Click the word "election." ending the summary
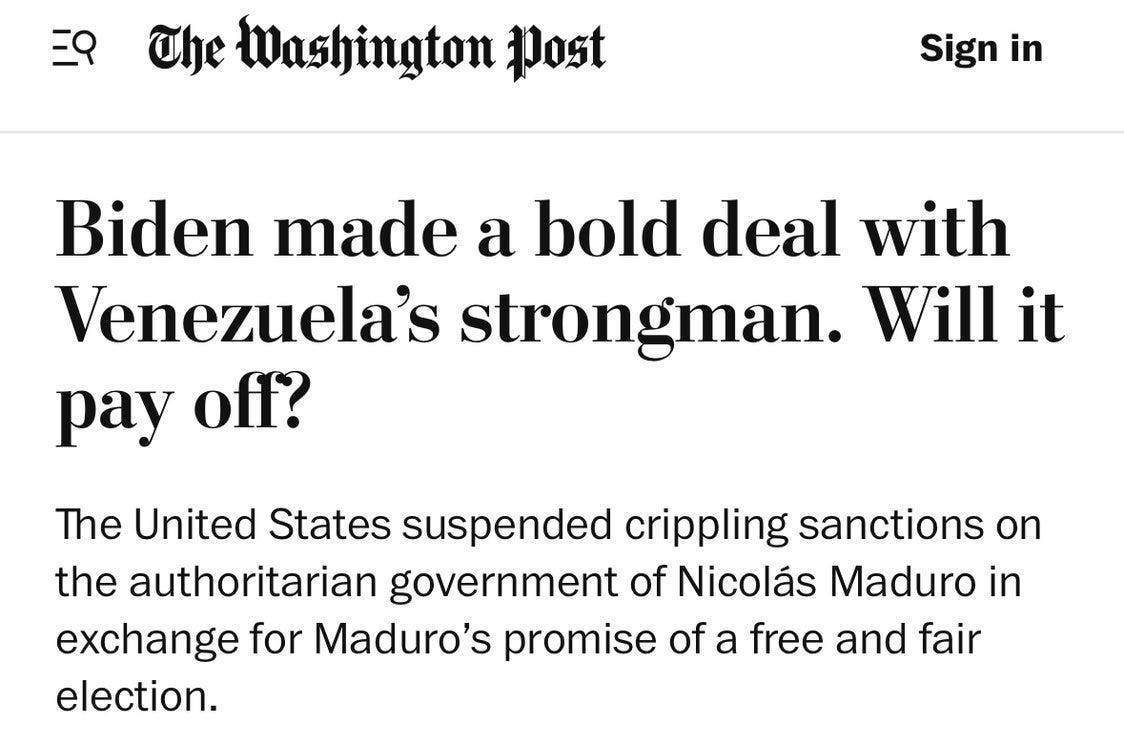Image resolution: width=1124 pixels, height=741 pixels. [x=136, y=696]
